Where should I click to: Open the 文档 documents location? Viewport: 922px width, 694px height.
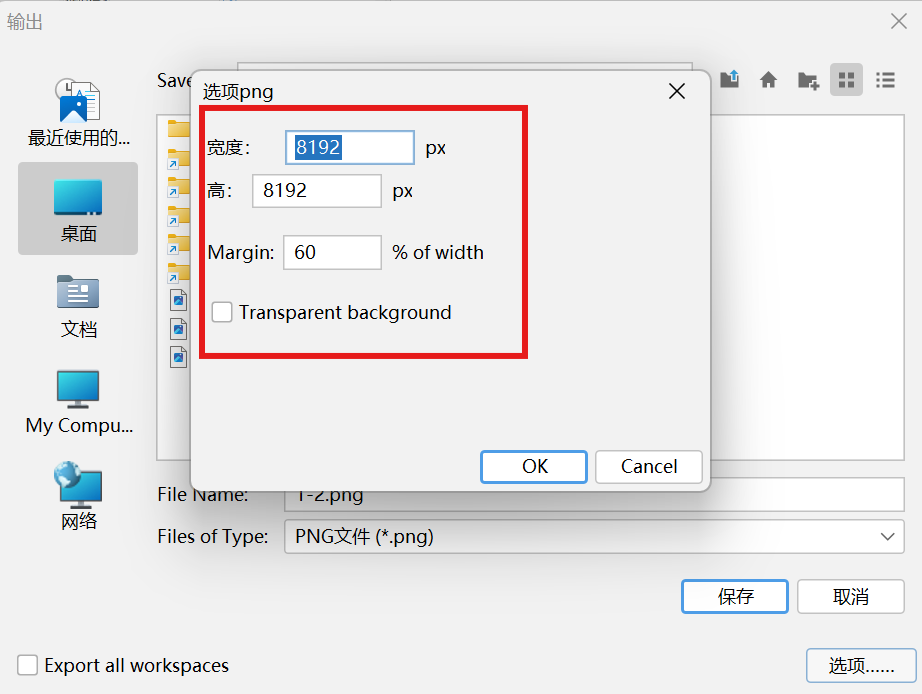tap(78, 306)
